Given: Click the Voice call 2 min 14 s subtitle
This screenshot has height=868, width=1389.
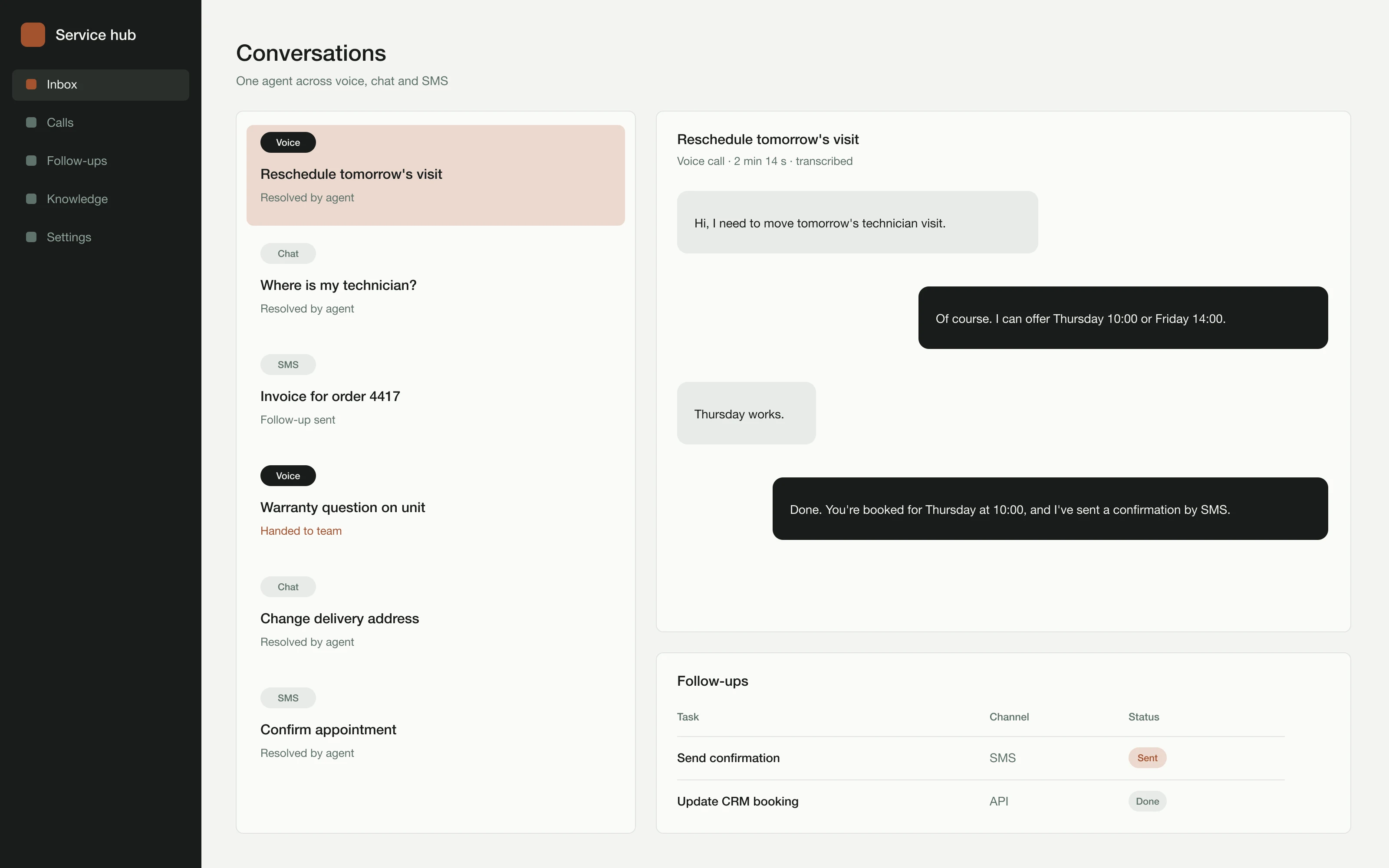Looking at the screenshot, I should 764,161.
